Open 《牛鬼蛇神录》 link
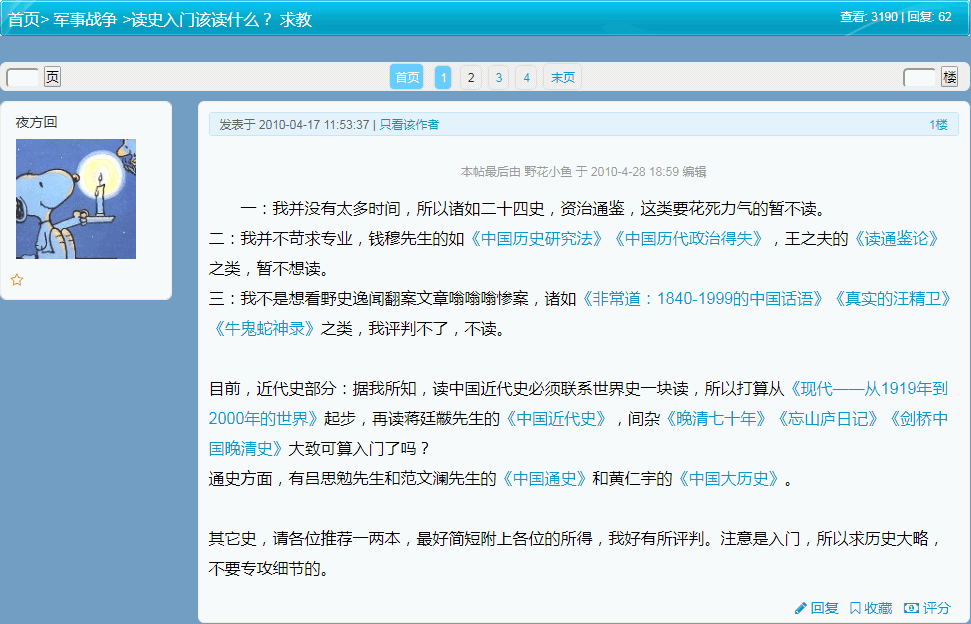The image size is (971, 624). [x=264, y=329]
